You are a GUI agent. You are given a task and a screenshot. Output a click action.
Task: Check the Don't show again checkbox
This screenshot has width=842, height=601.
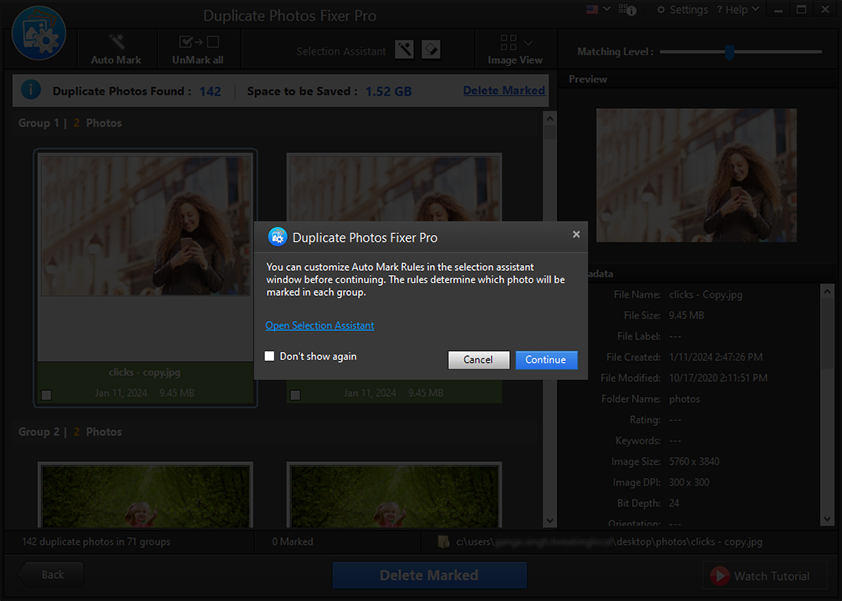tap(270, 356)
